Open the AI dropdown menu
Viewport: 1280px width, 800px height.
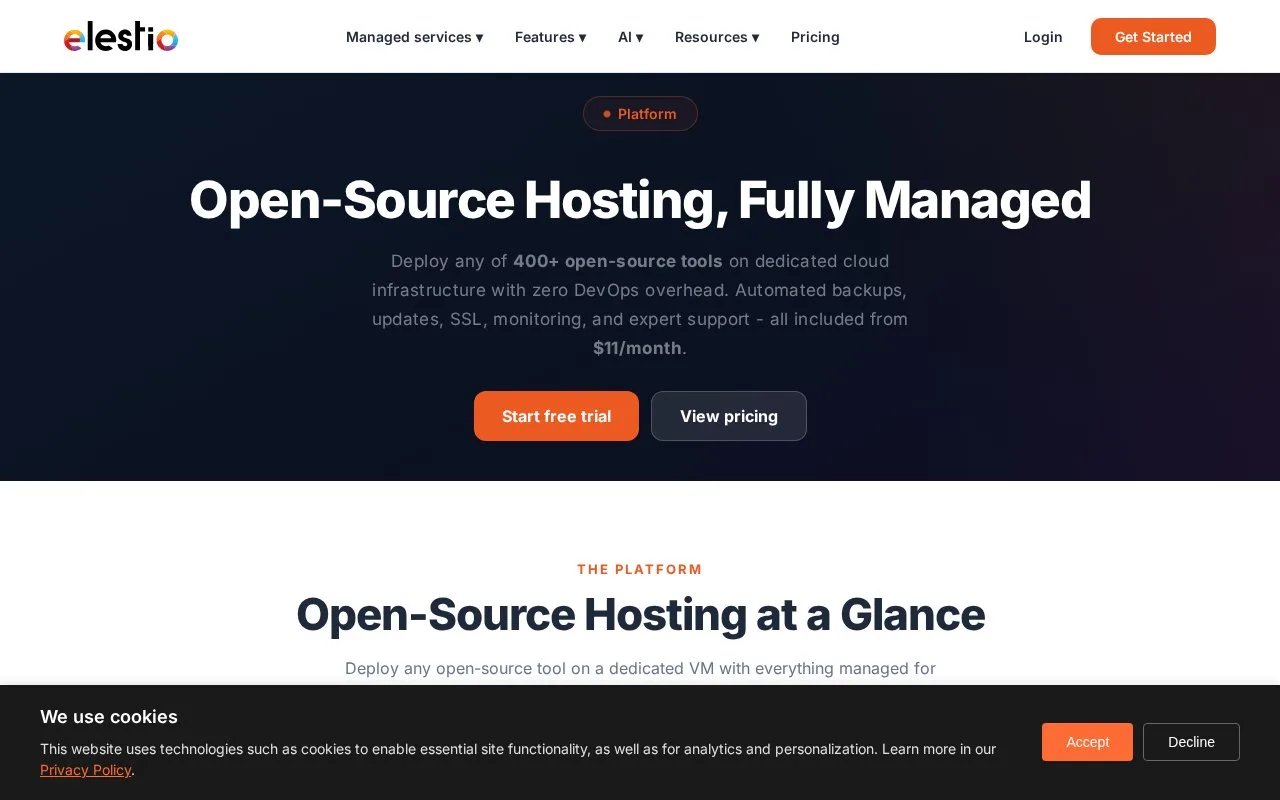tap(630, 37)
